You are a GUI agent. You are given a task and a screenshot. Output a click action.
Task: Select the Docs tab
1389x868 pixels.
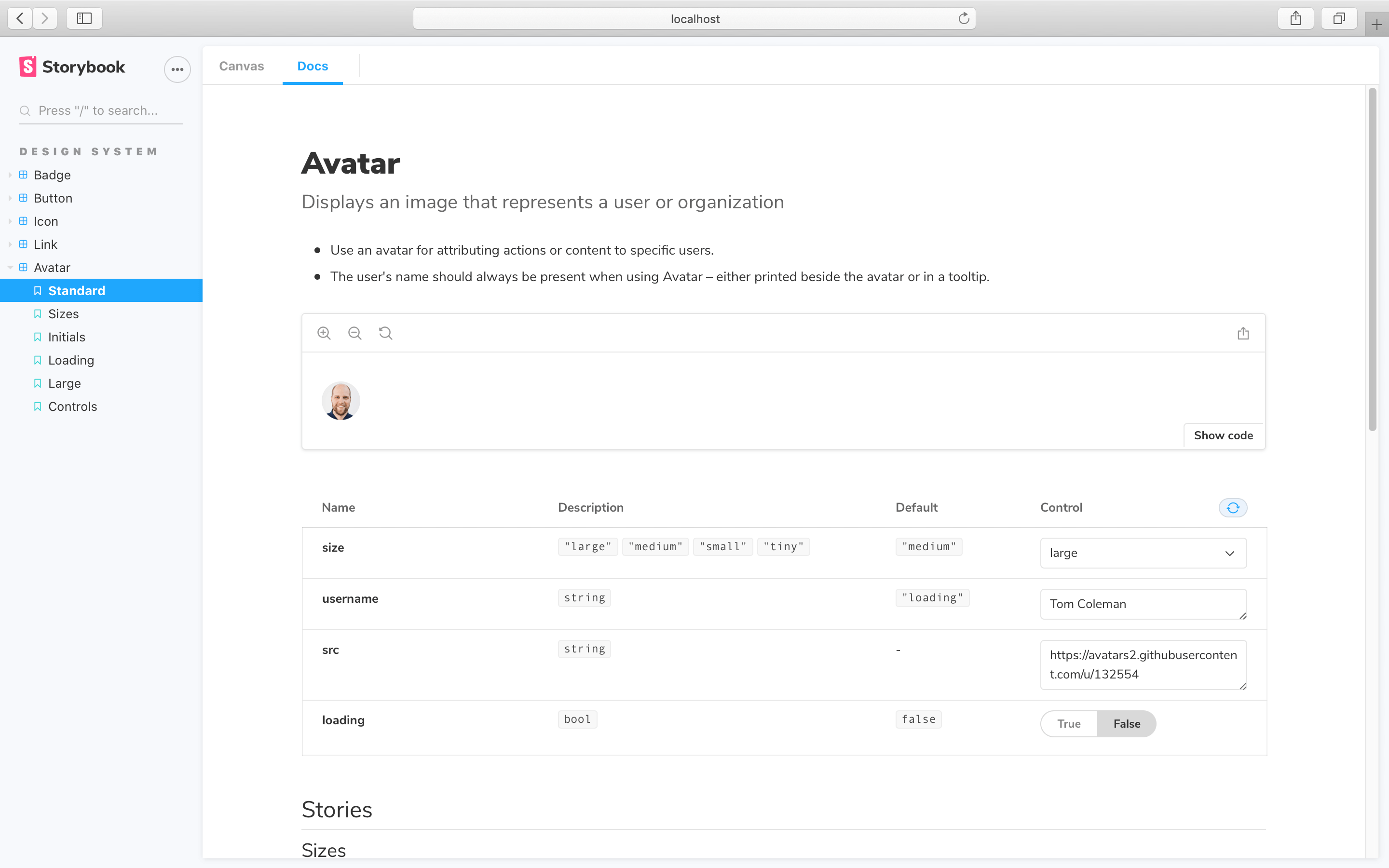tap(312, 66)
